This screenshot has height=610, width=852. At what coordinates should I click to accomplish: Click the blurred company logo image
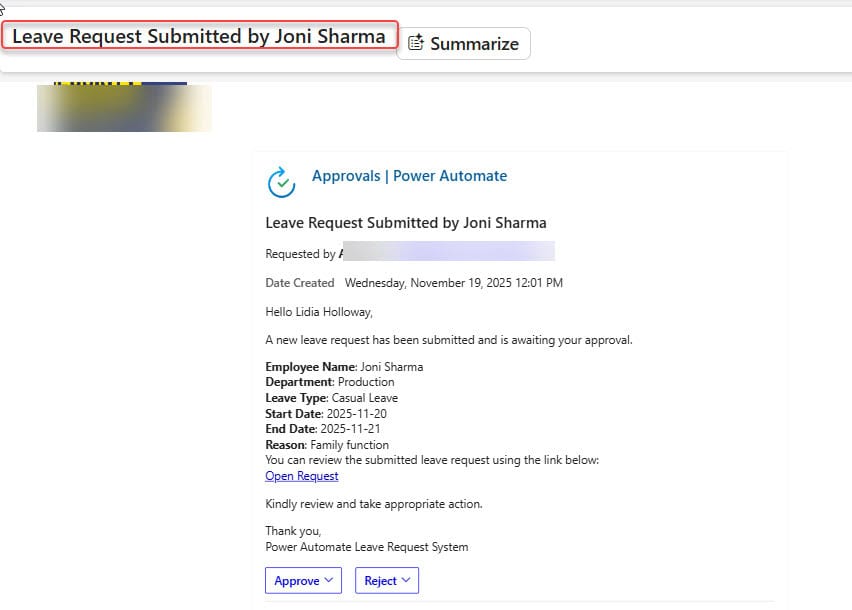124,107
